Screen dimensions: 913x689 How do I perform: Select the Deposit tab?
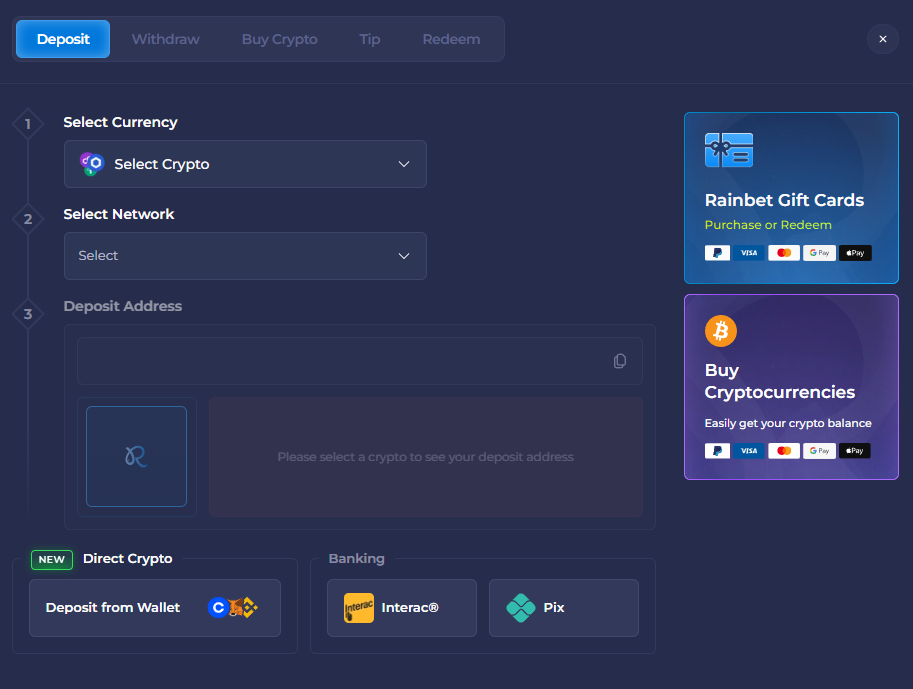click(63, 40)
